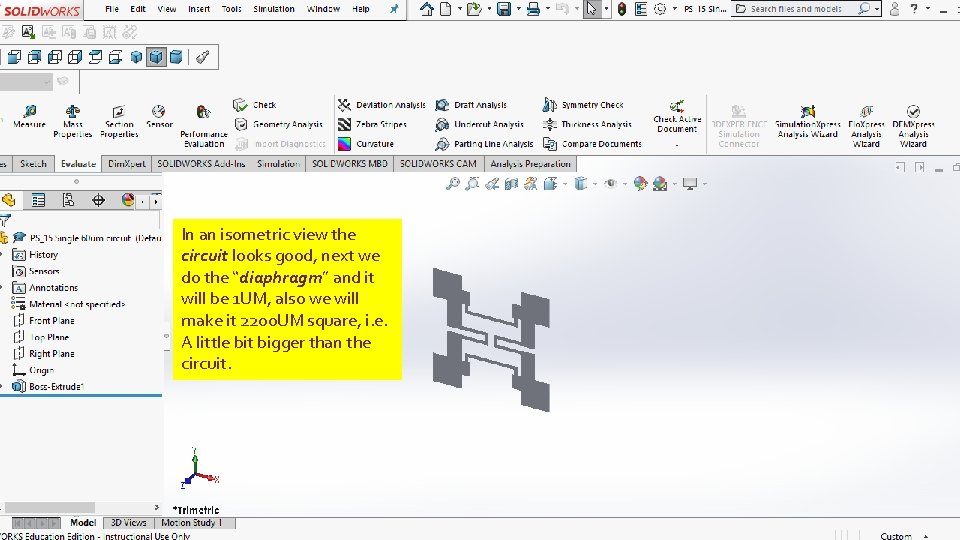Open the Simulation menu
Screen dimensions: 960x540
click(274, 9)
